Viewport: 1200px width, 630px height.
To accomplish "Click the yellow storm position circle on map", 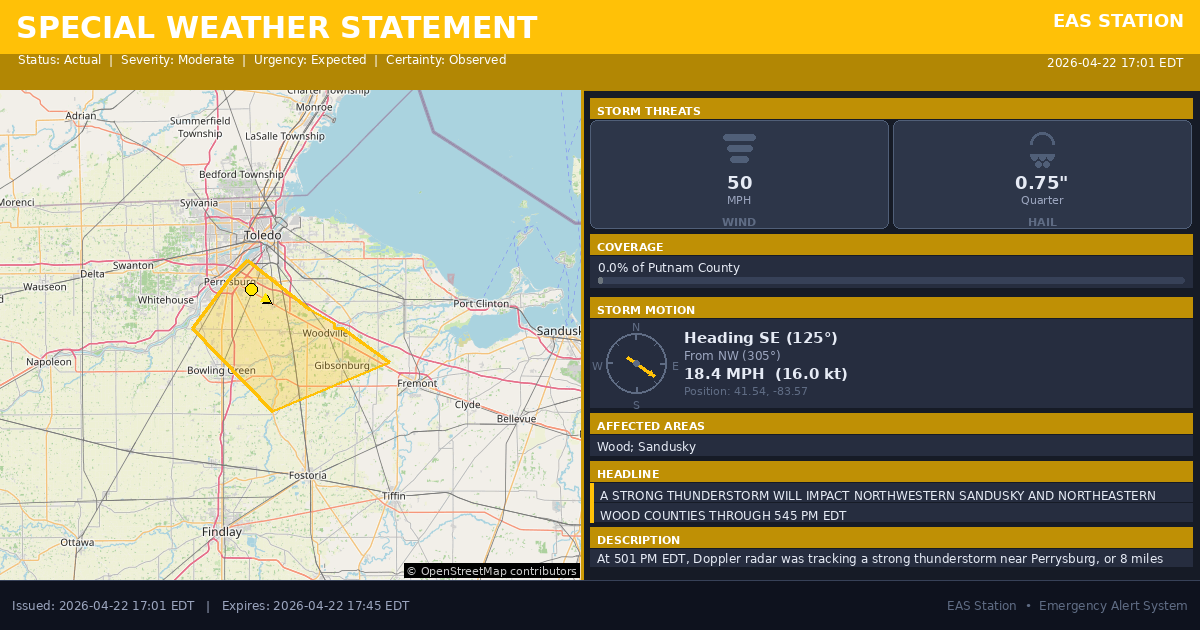I will (252, 290).
